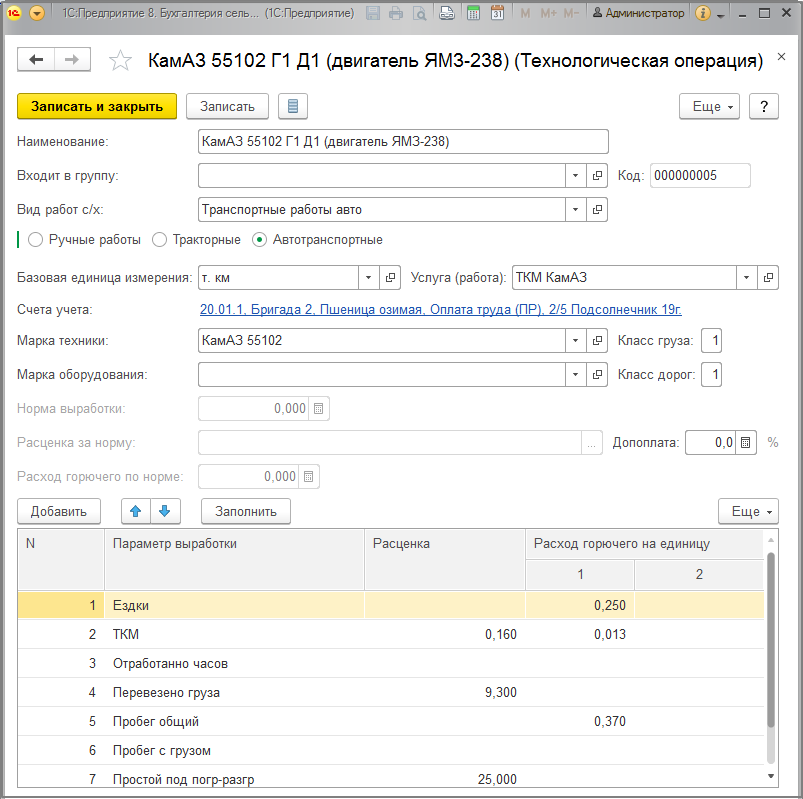Open the orange main menu dropdown icon

[37, 13]
